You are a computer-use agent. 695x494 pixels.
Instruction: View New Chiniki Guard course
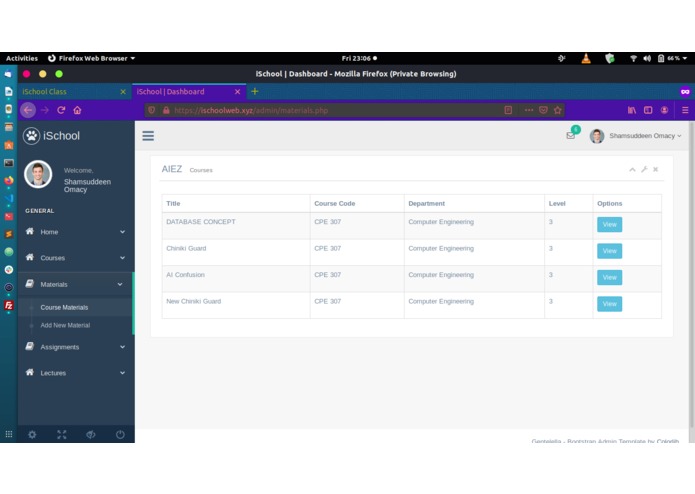(609, 304)
